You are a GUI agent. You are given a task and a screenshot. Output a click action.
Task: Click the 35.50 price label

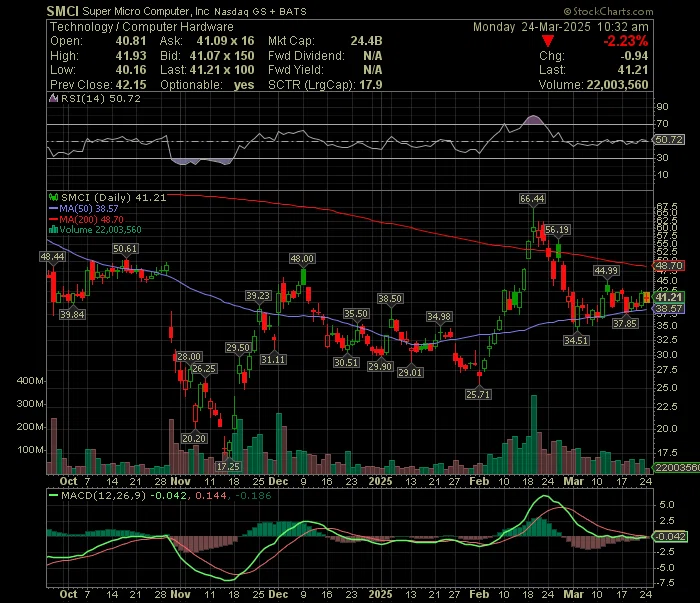point(356,314)
